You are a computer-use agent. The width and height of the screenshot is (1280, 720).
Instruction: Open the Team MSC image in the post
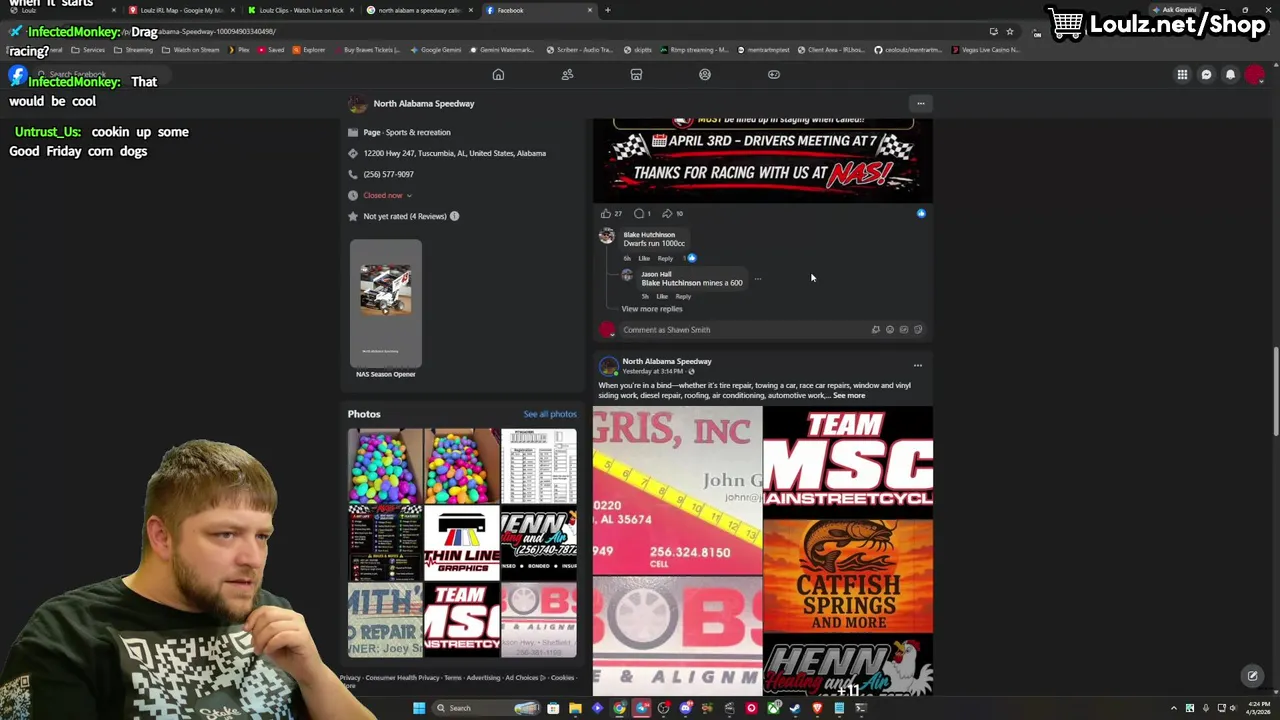(x=848, y=461)
